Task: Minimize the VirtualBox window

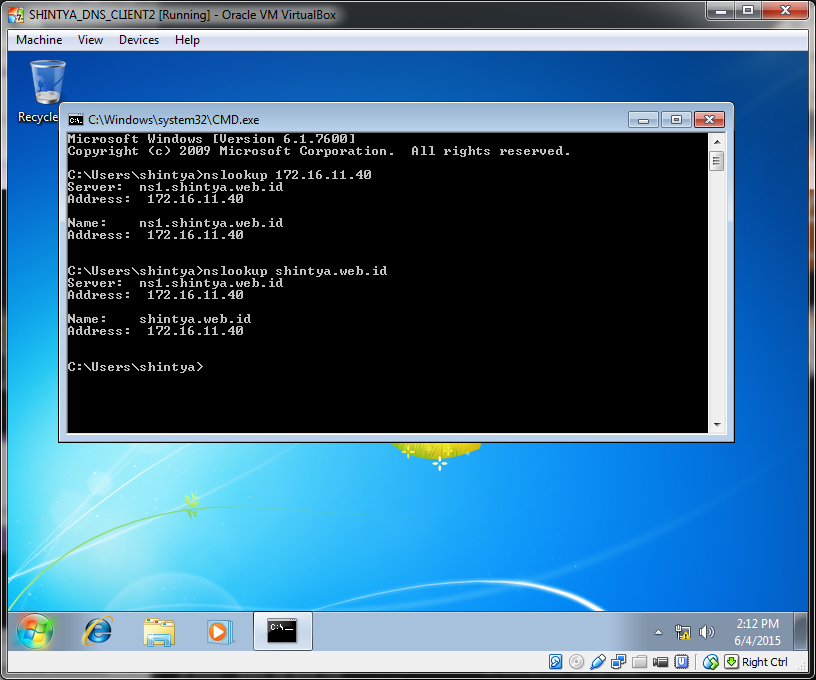Action: click(x=721, y=10)
